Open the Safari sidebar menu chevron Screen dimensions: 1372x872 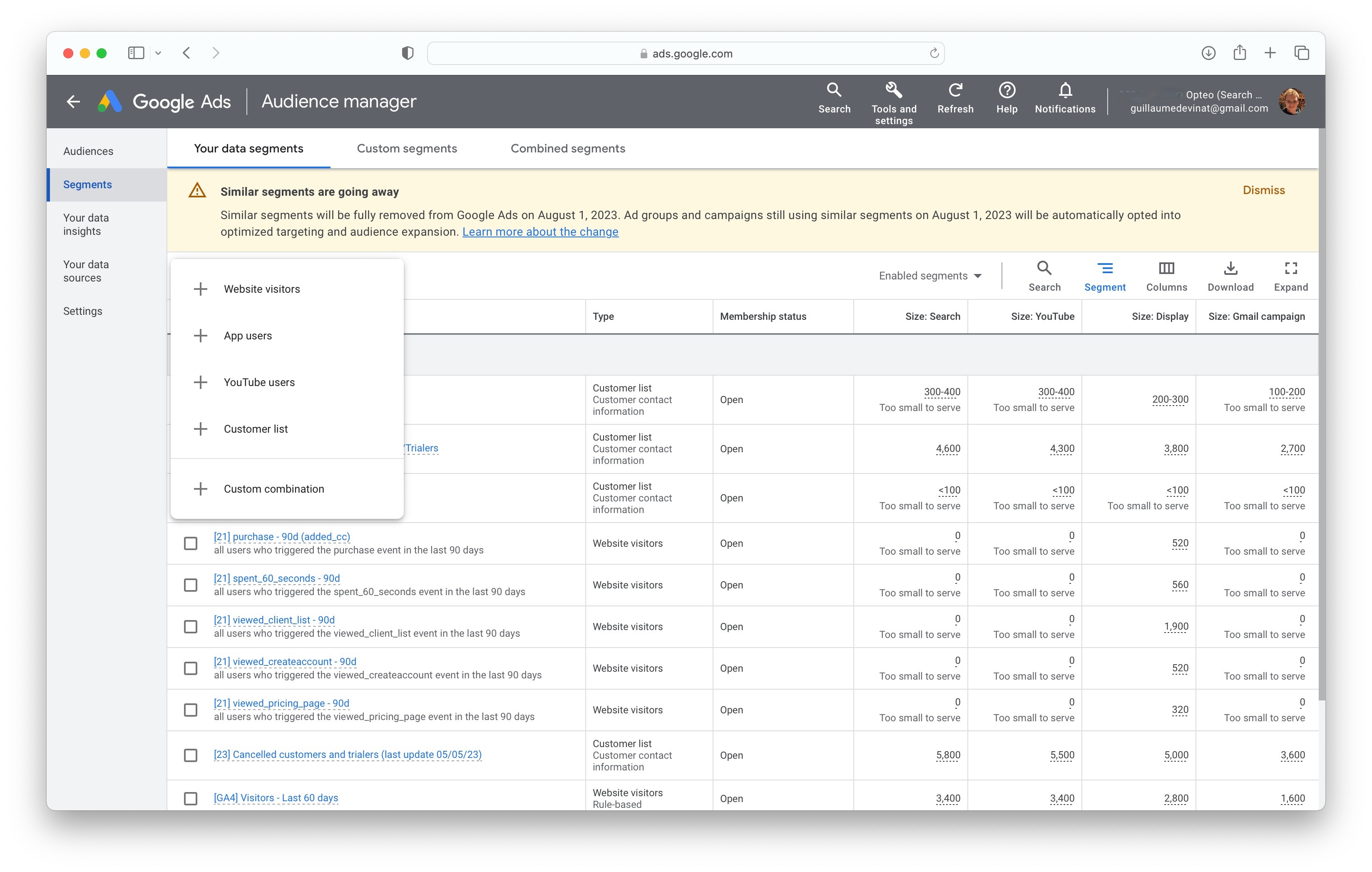click(x=159, y=53)
